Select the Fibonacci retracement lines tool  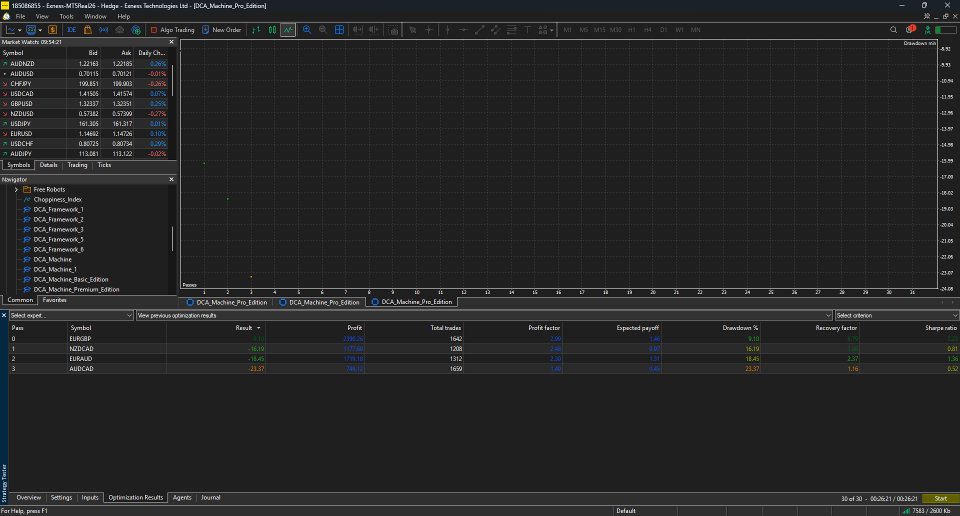coord(511,29)
